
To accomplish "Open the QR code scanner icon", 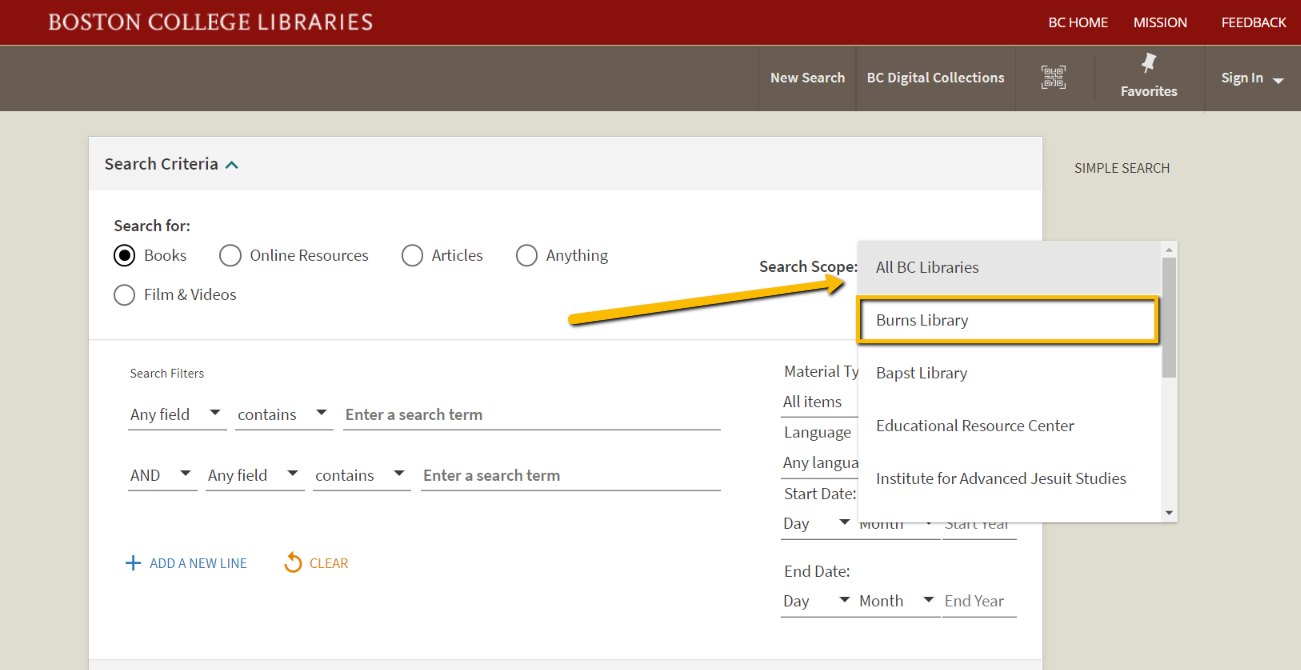I will click(x=1053, y=78).
